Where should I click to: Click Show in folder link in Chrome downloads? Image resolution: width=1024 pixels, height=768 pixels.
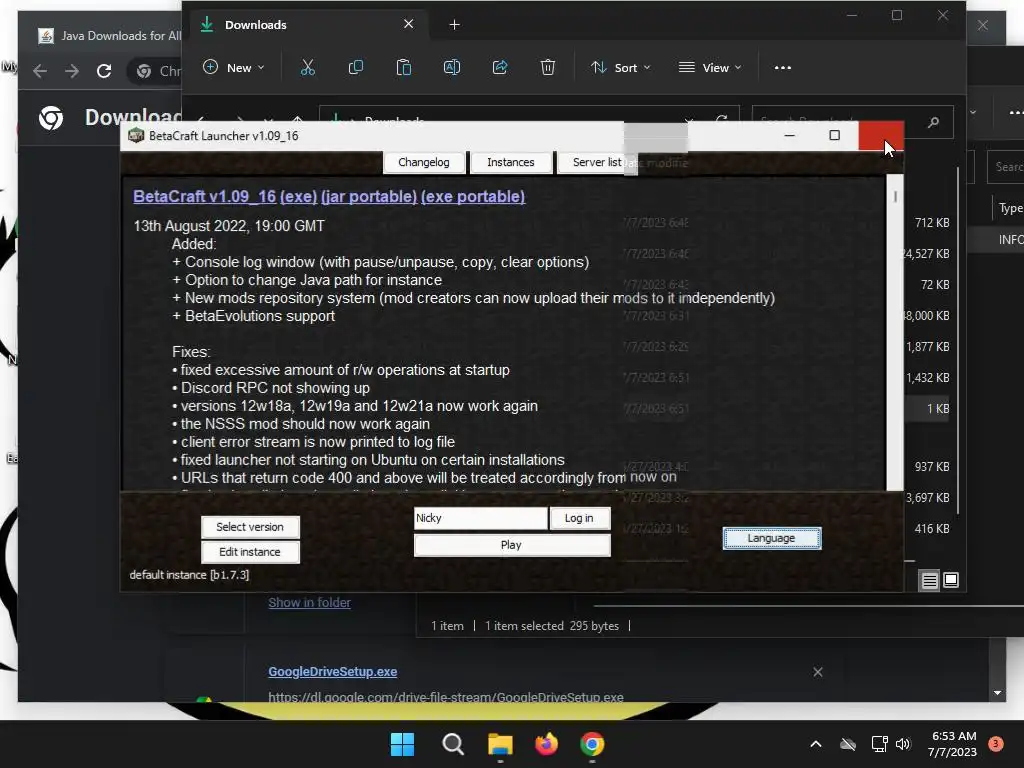click(310, 603)
